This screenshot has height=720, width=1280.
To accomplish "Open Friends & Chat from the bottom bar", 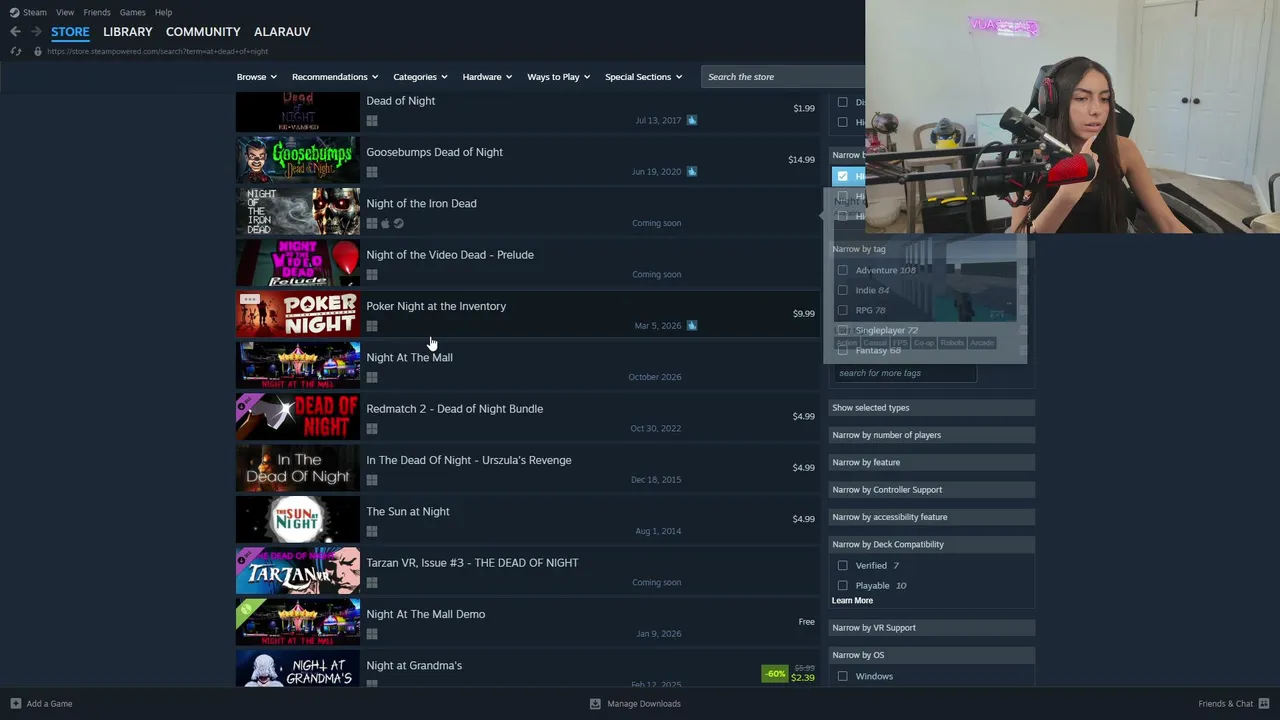I will tap(1234, 704).
